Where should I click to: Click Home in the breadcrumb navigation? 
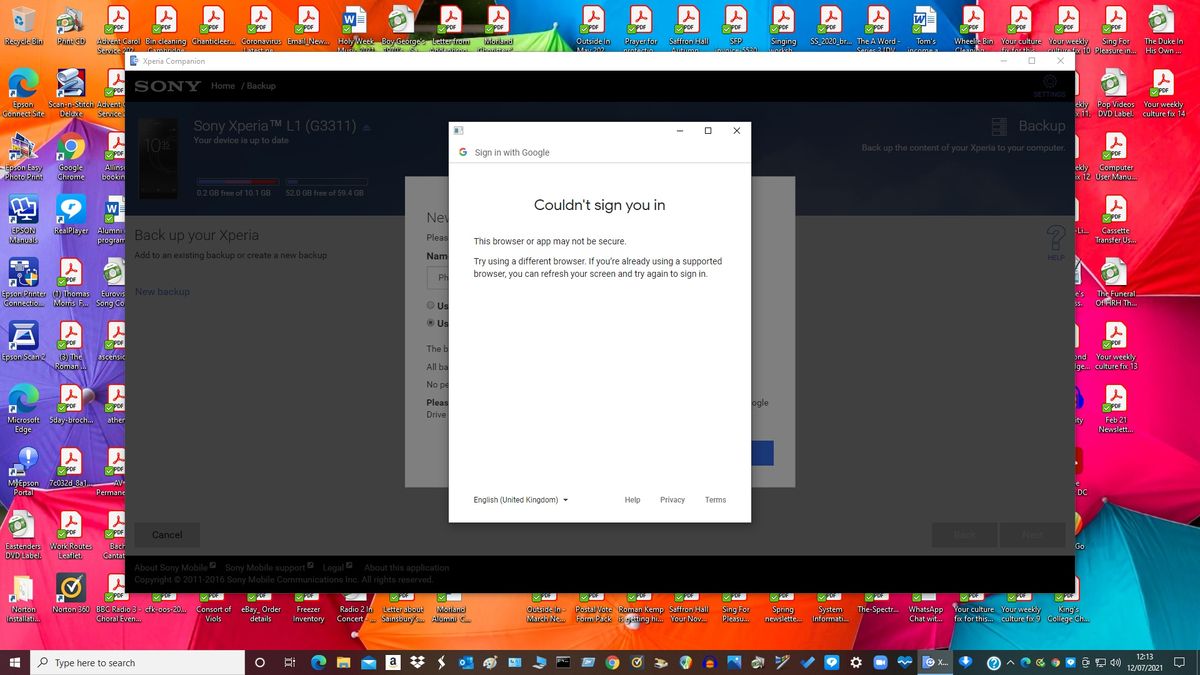(x=222, y=85)
